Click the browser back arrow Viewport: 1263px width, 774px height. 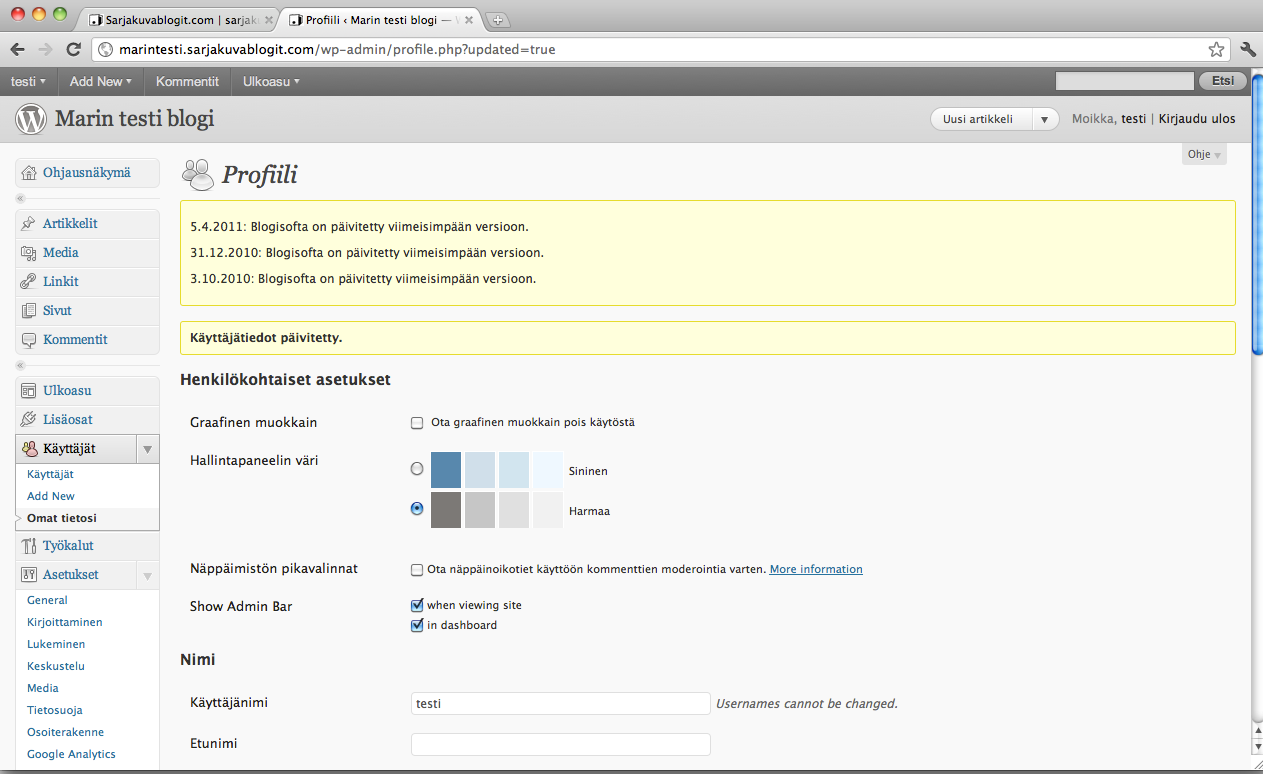pos(17,49)
